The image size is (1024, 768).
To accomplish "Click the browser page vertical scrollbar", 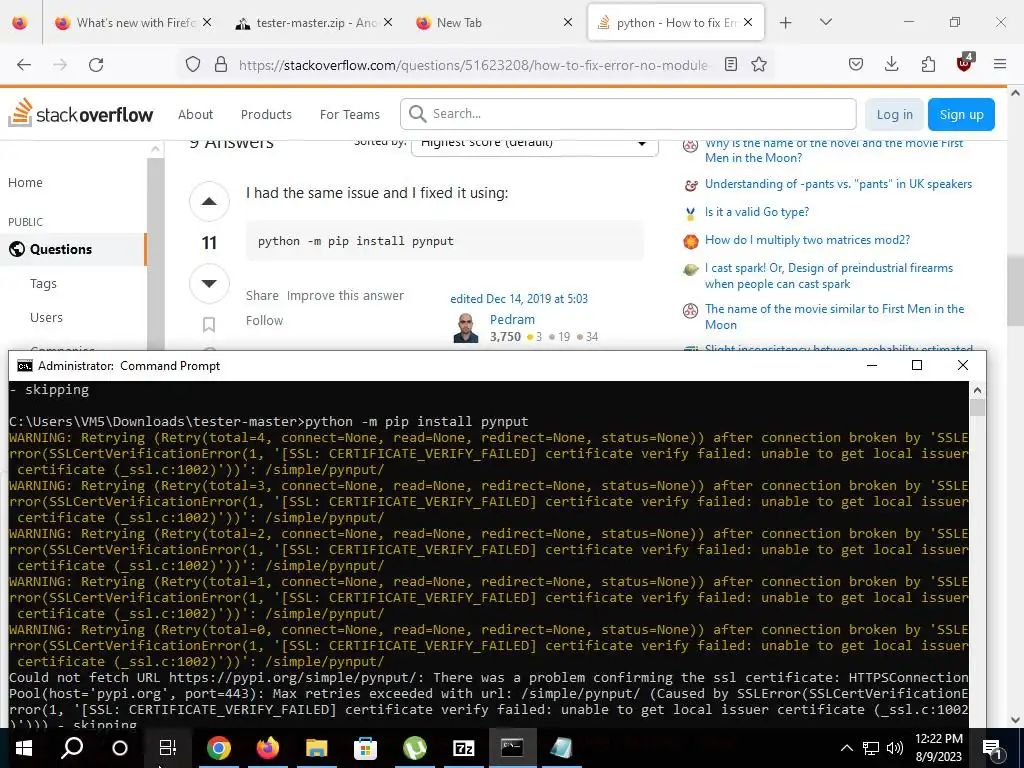I will [1015, 291].
